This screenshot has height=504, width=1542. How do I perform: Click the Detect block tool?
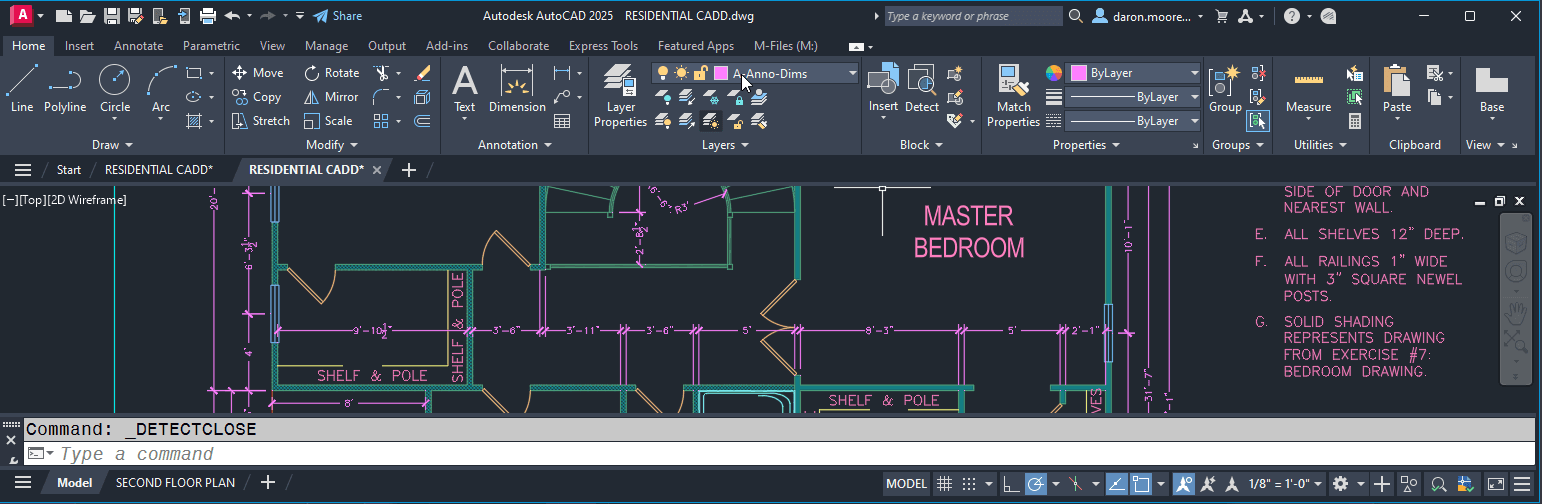[922, 89]
